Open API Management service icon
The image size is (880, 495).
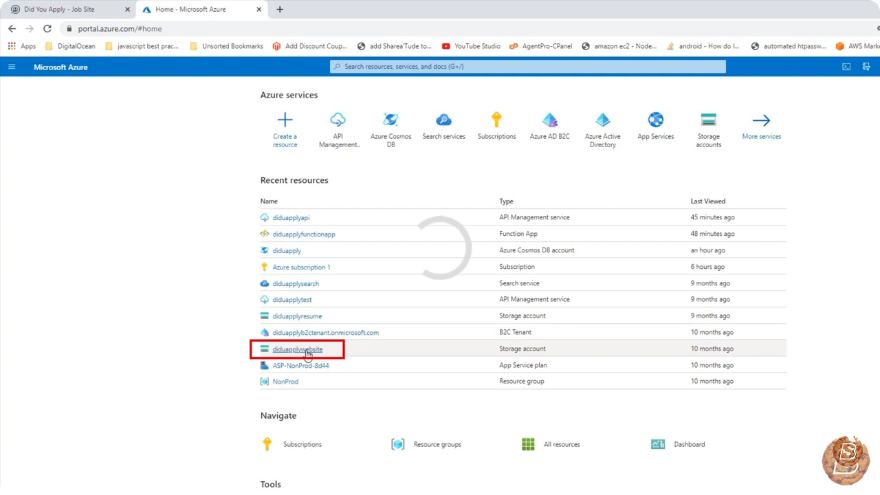coord(338,120)
